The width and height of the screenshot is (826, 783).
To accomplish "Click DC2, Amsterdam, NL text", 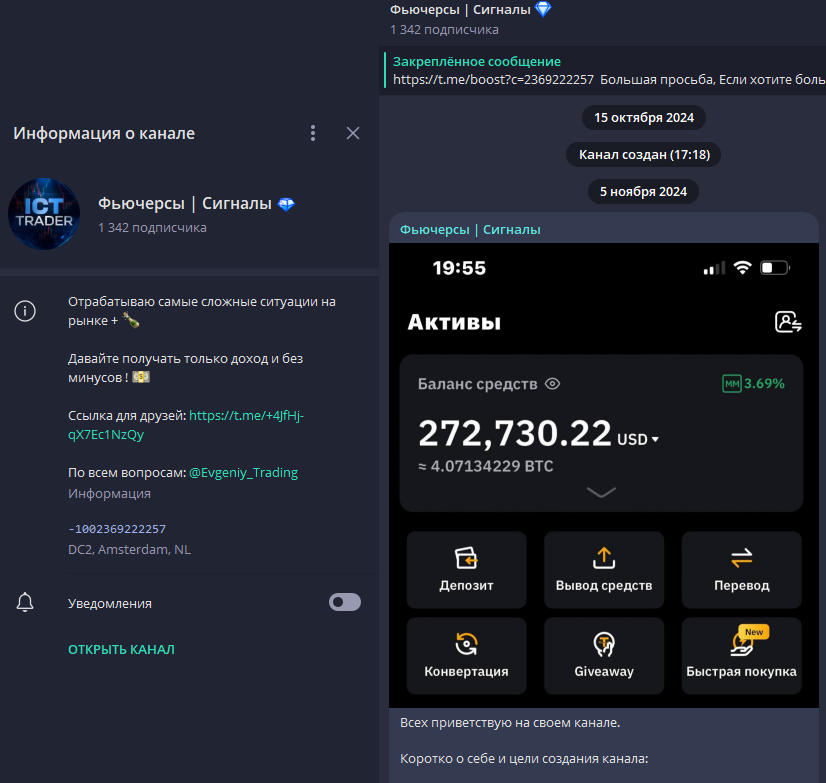I will pos(130,550).
